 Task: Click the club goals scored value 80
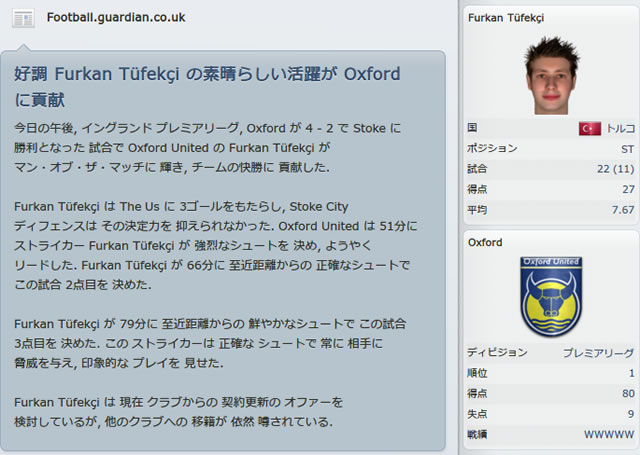coord(628,393)
